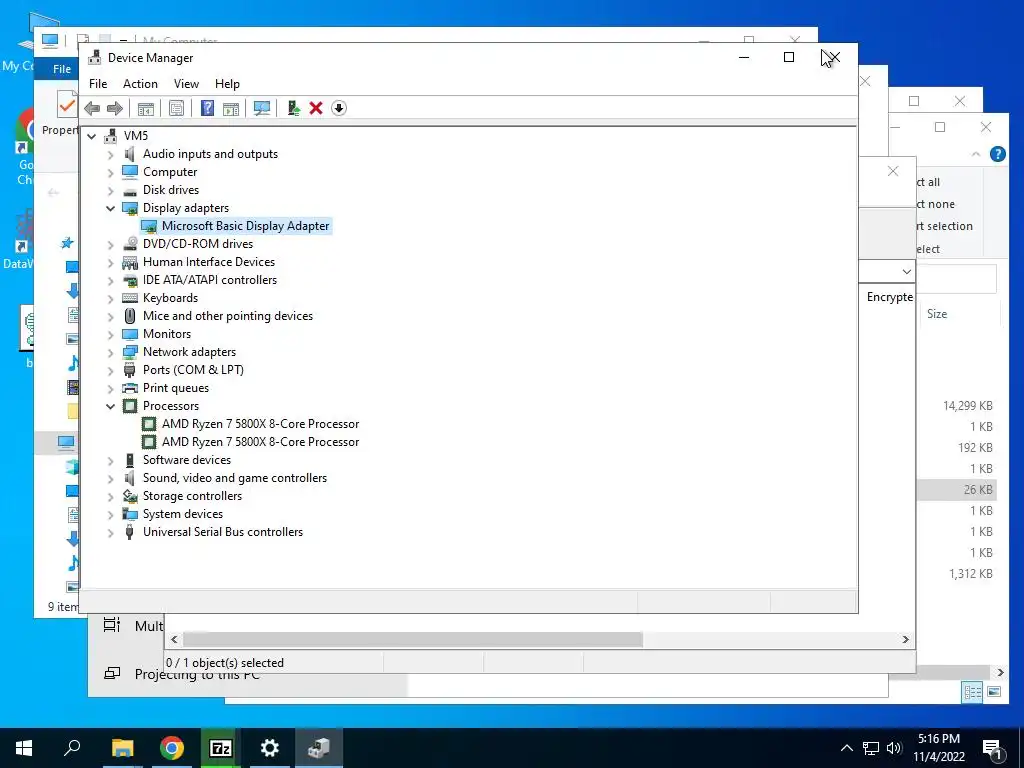The image size is (1024, 768).
Task: Select the first AMD Ryzen 7 5800X processor entry
Action: 261,424
